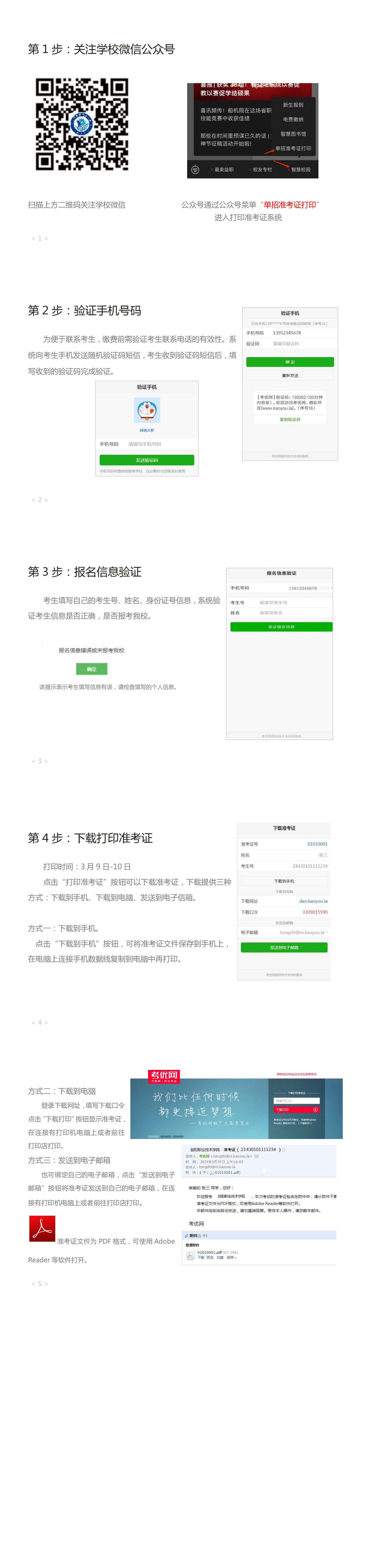Screen dimensions: 371x1568
Task: Click phone number 13912345678 in 验证手机 screen
Action: click(287, 333)
